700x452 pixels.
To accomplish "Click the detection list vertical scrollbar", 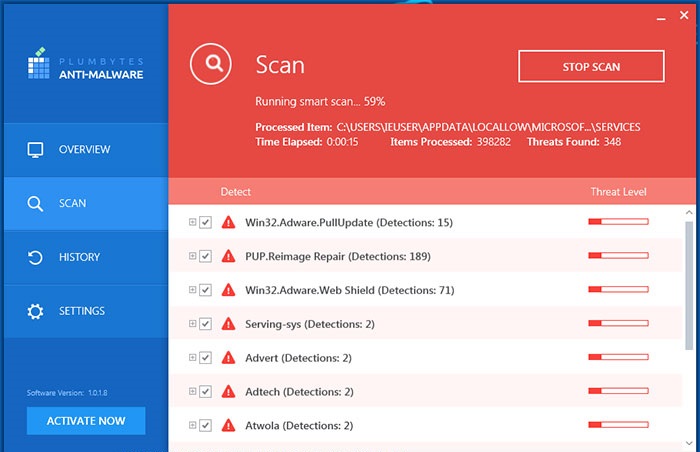I will (x=689, y=280).
